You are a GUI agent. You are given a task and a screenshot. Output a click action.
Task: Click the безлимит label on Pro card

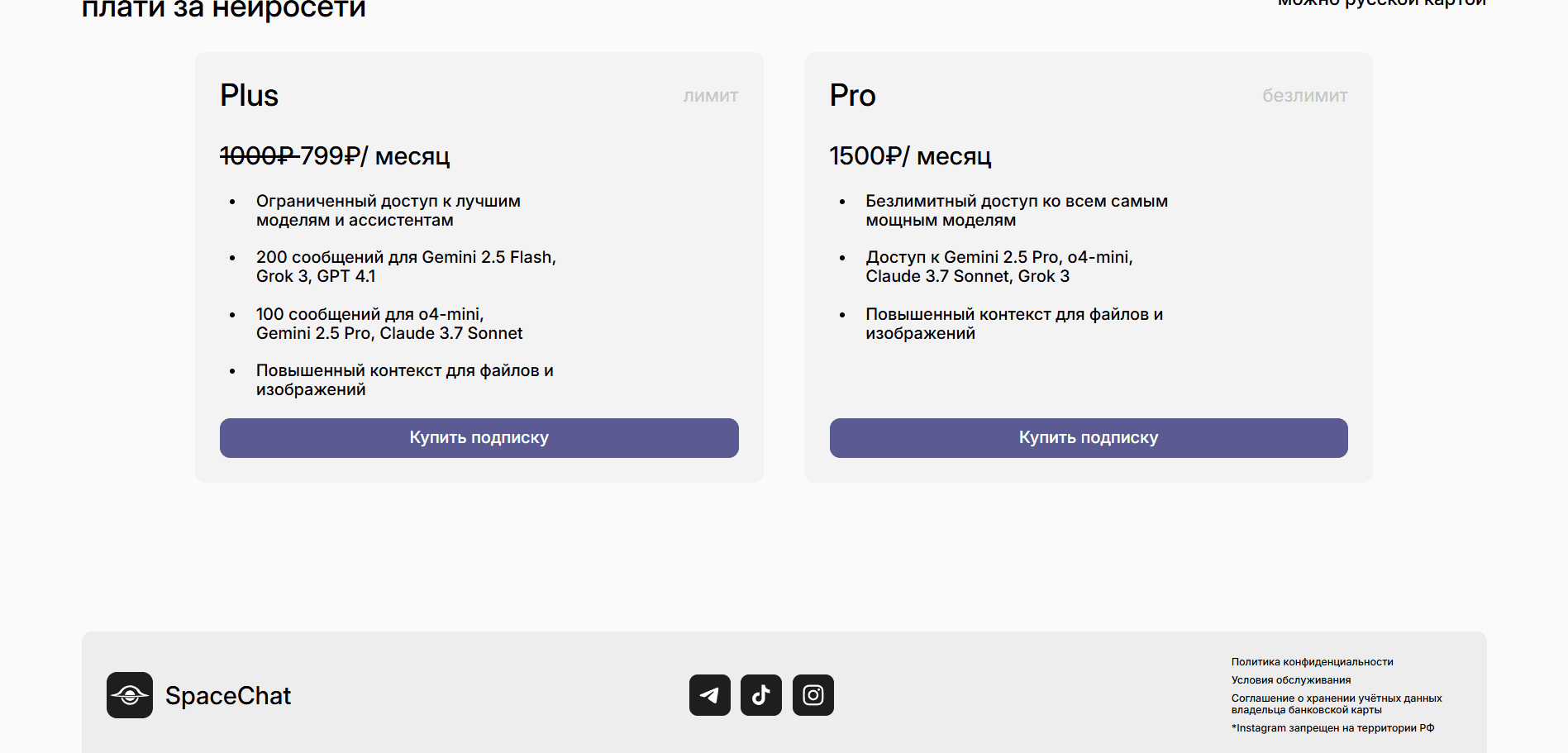pos(1304,96)
